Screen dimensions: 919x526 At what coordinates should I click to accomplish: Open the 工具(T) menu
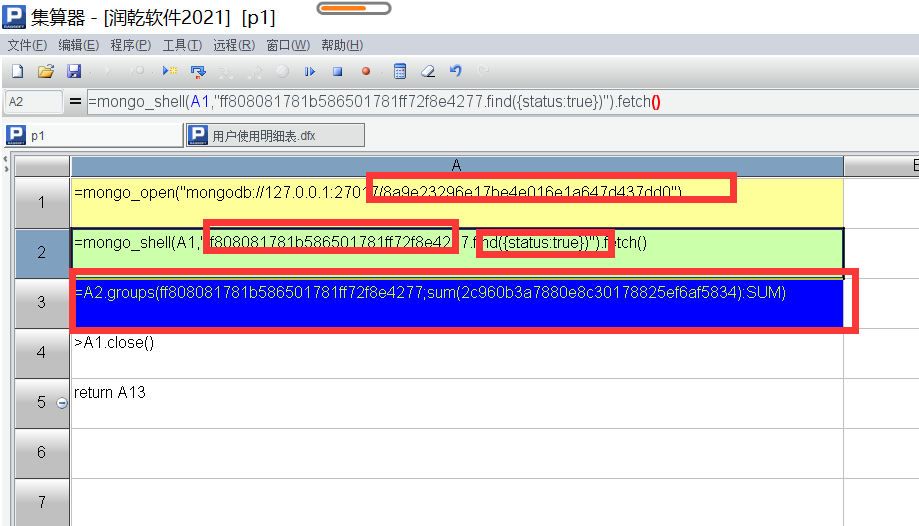(182, 45)
